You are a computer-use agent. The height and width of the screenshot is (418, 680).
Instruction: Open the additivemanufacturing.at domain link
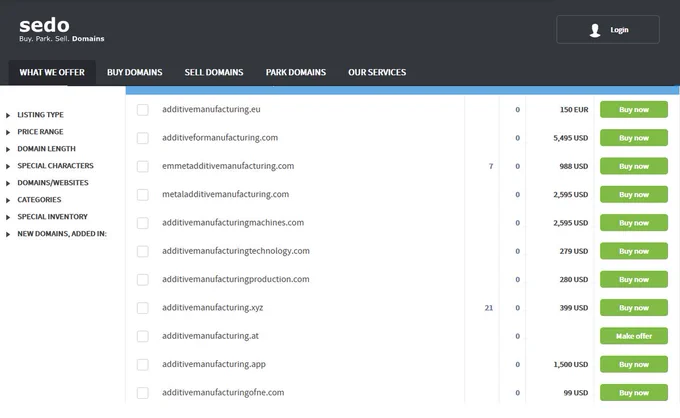click(210, 336)
